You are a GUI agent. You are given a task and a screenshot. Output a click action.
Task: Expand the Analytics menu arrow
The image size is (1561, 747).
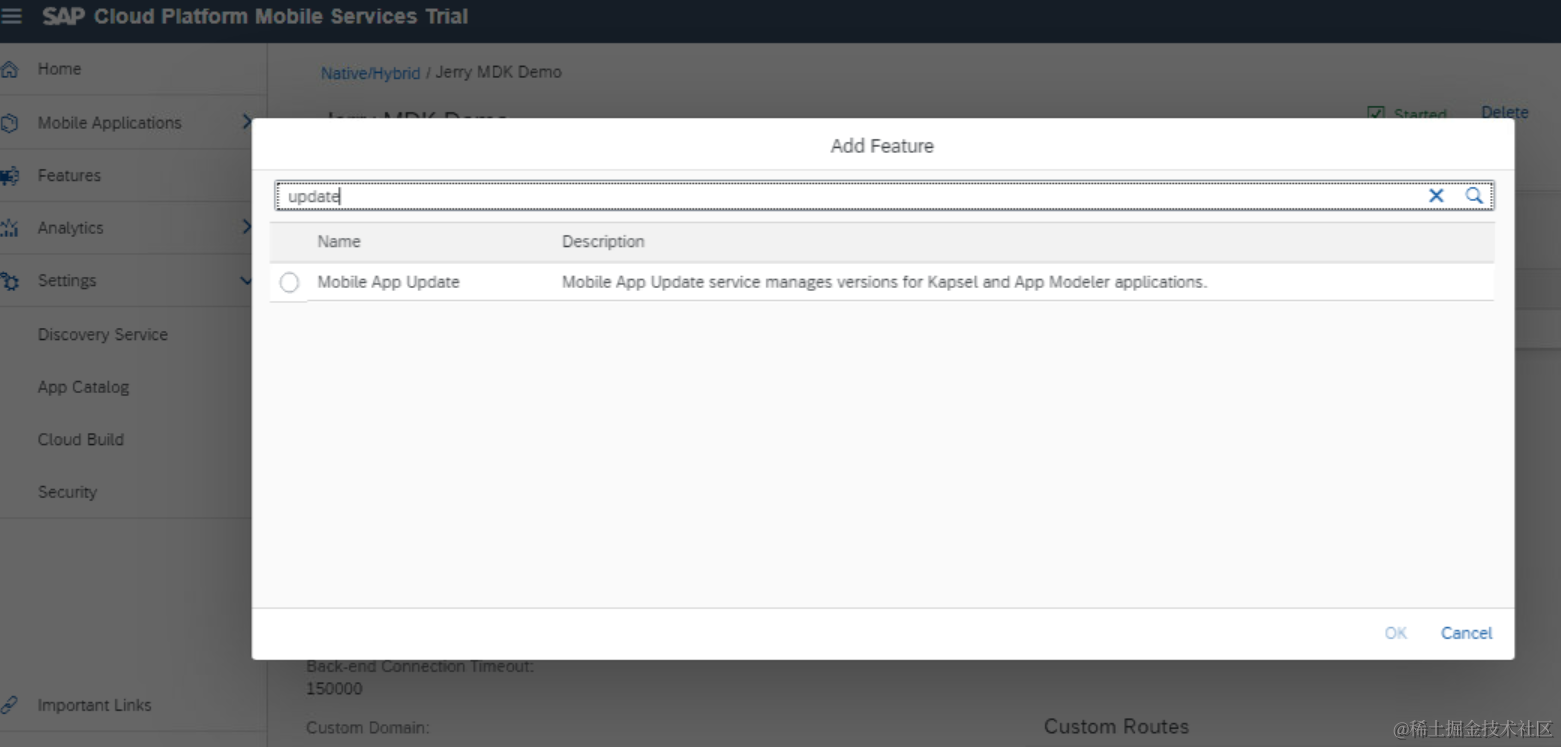click(246, 227)
